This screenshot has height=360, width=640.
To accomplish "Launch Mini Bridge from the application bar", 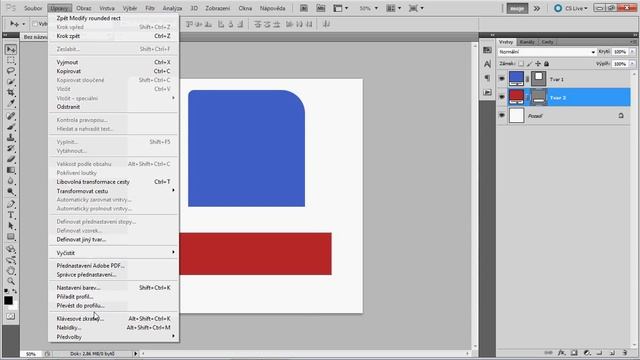I will [321, 8].
